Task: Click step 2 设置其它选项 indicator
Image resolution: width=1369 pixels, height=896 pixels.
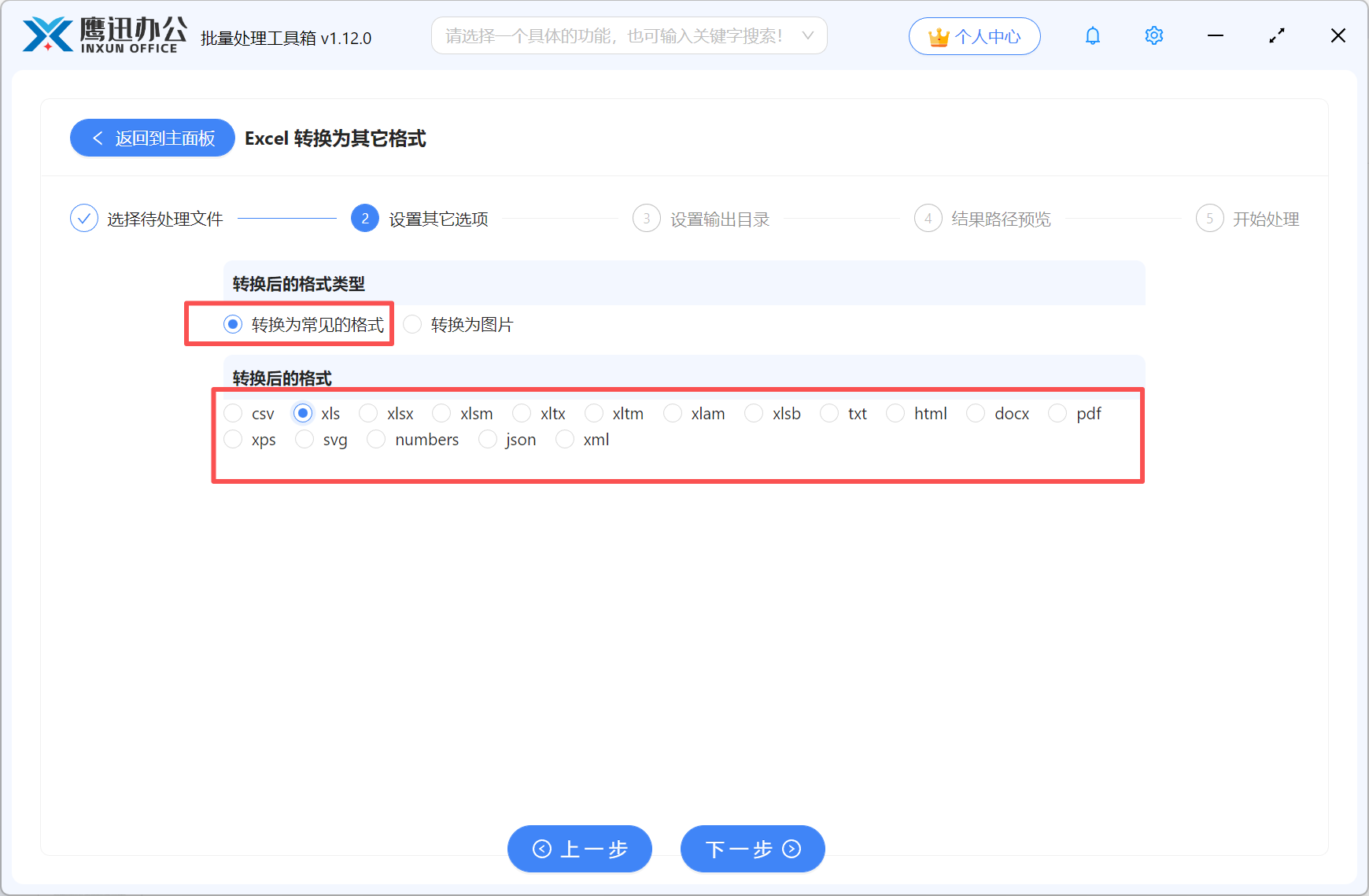Action: (x=364, y=218)
